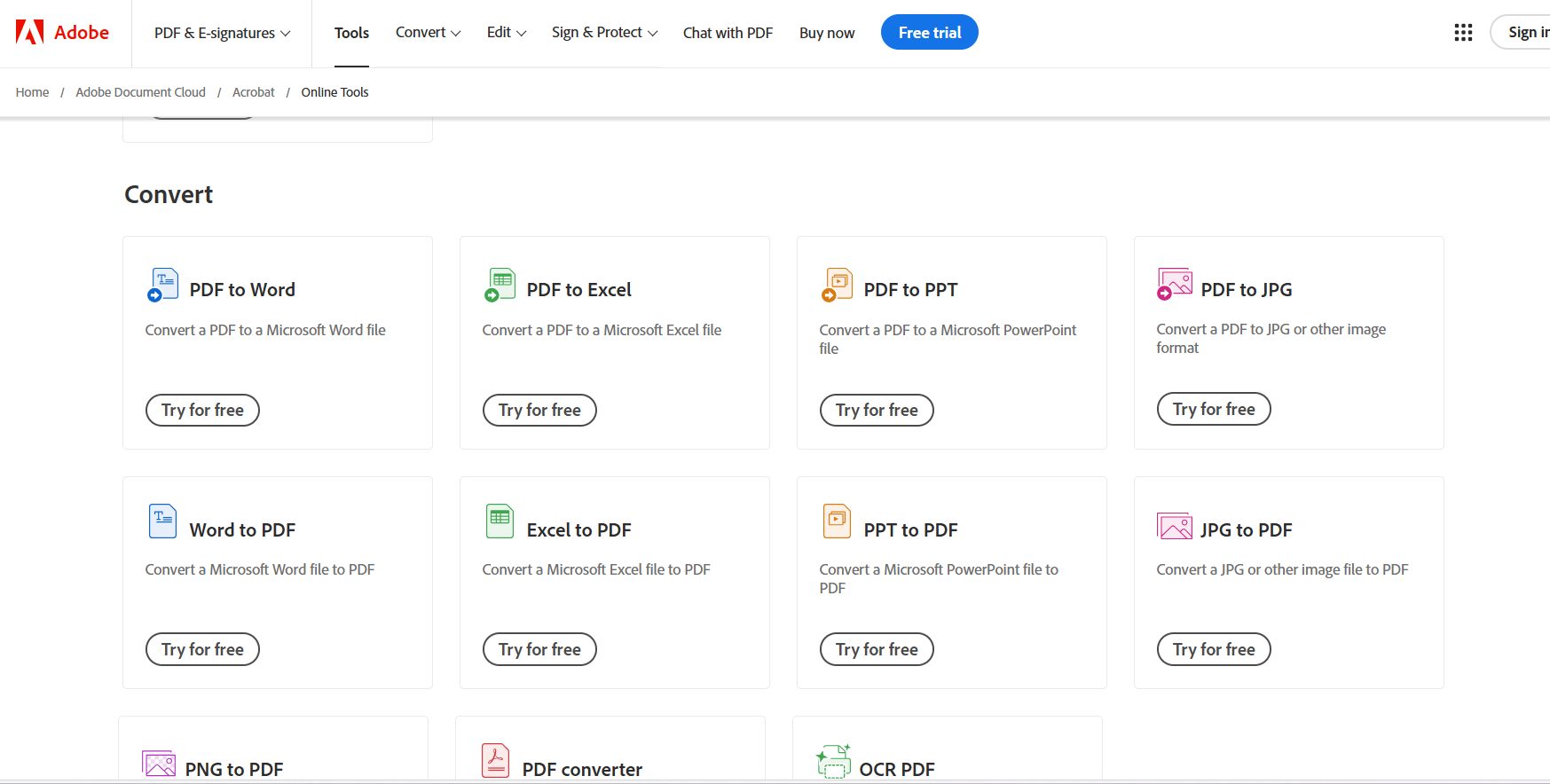Screen dimensions: 1550x784
Task: Open the apps grid icon
Action: coord(1463,33)
